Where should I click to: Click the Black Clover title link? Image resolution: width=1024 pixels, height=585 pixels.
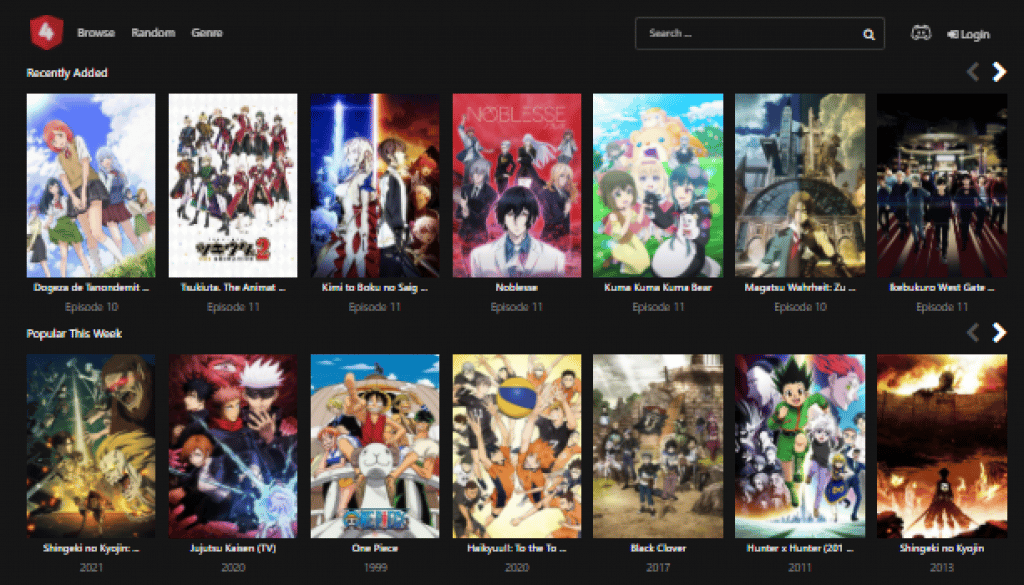658,548
